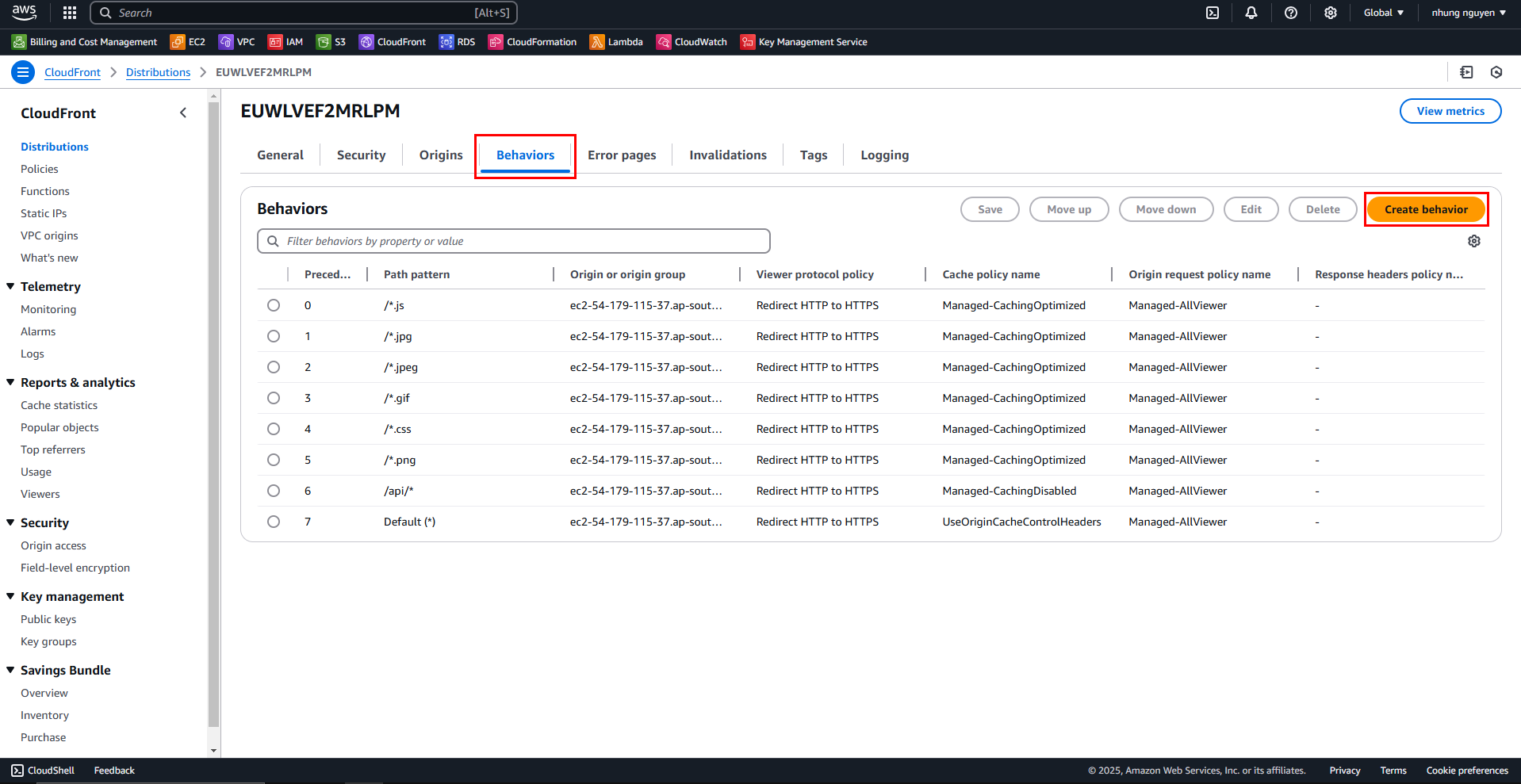The image size is (1521, 784).
Task: Open Billing and Cost Management shortcut
Action: (85, 42)
